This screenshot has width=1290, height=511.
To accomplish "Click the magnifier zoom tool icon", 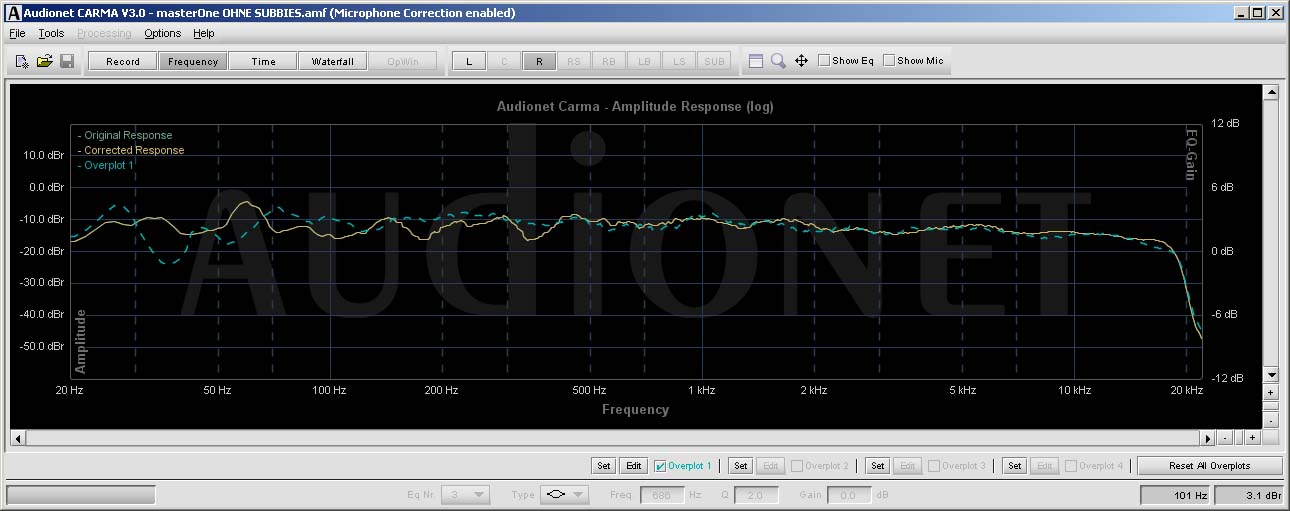I will pyautogui.click(x=778, y=61).
